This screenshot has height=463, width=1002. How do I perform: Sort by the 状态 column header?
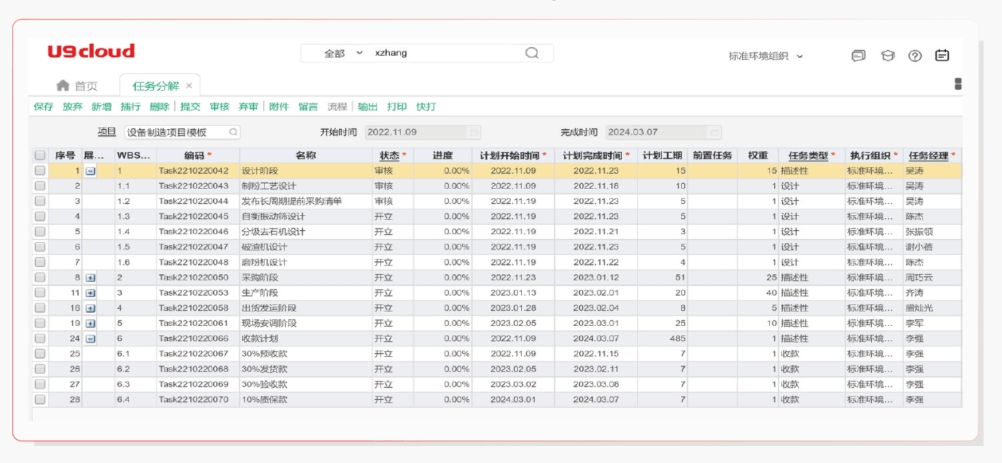point(393,155)
